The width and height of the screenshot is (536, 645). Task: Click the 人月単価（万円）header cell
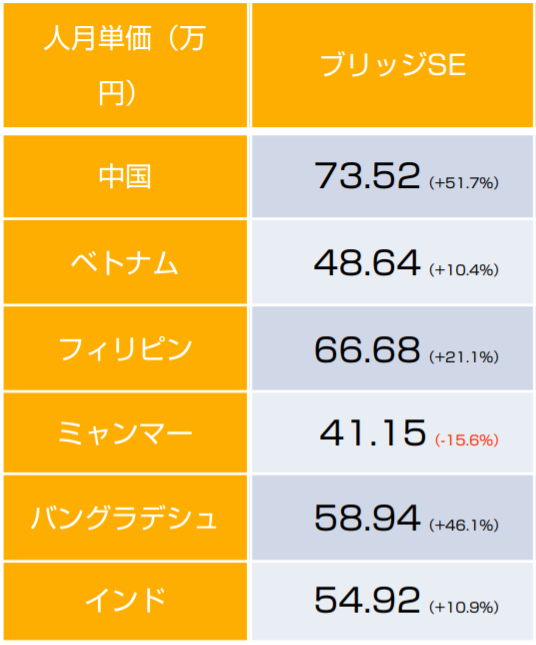point(125,65)
